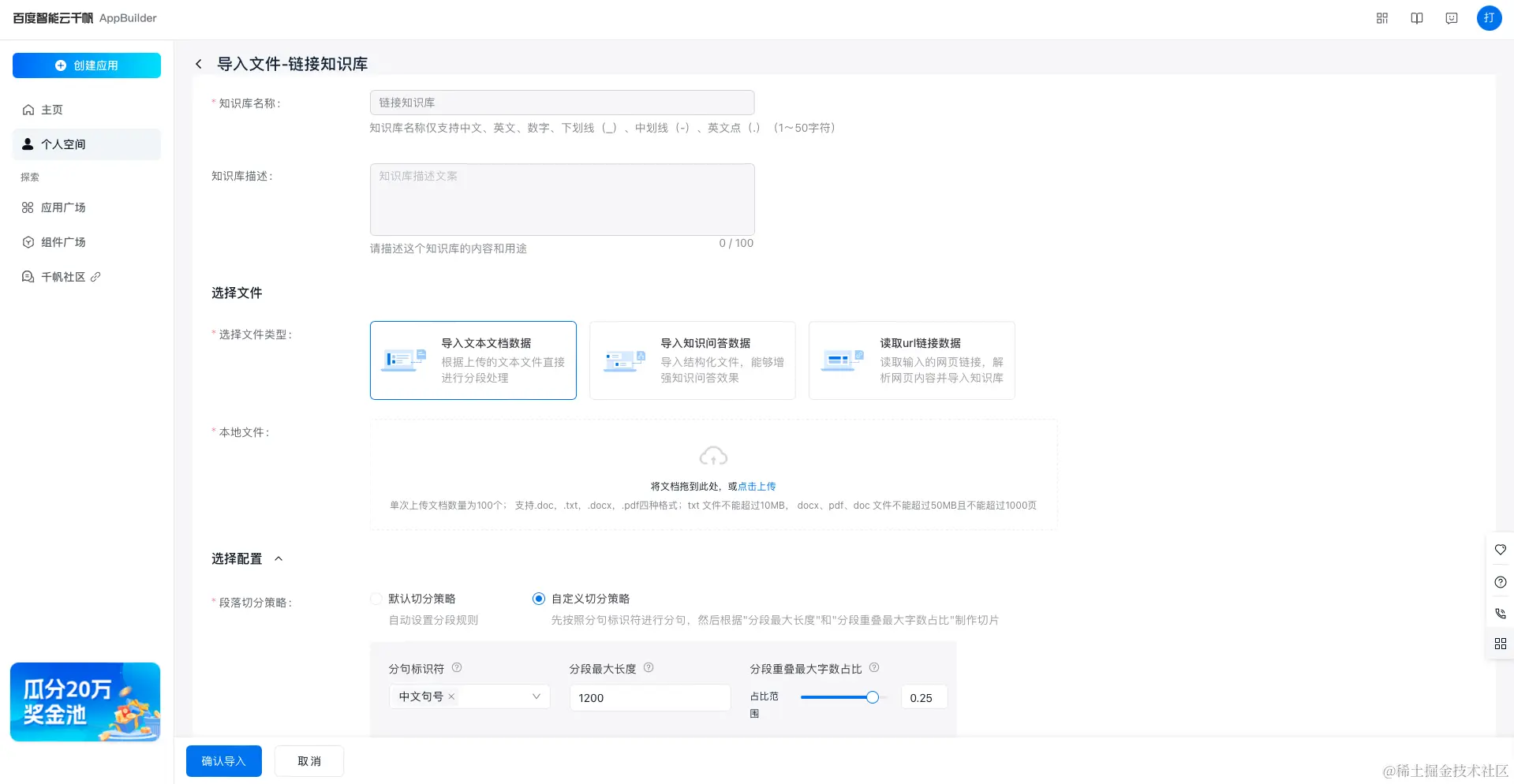Viewport: 1514px width, 784px height.
Task: Click the cube icon next to 组件广场
Action: pyautogui.click(x=28, y=242)
